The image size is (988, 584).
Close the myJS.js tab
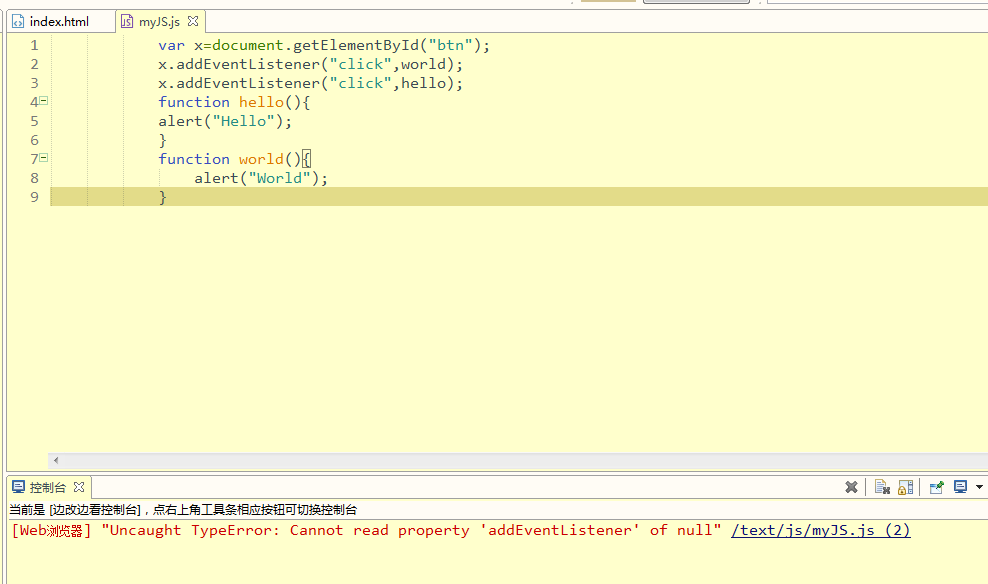[193, 21]
